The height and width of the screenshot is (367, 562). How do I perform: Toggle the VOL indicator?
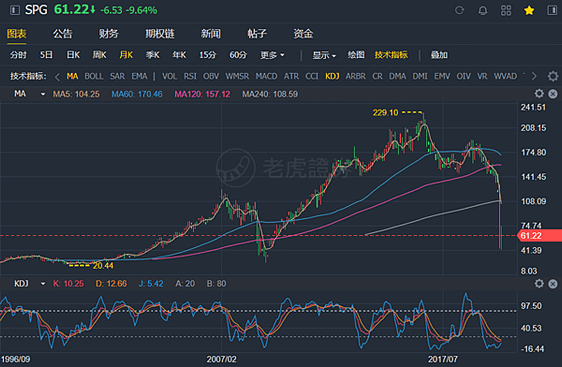[x=169, y=76]
